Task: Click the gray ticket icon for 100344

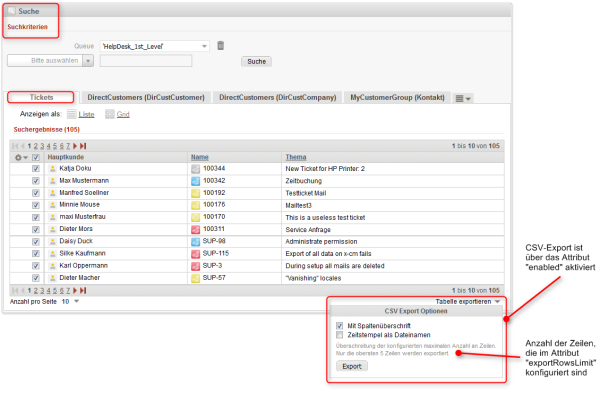Action: 196,169
